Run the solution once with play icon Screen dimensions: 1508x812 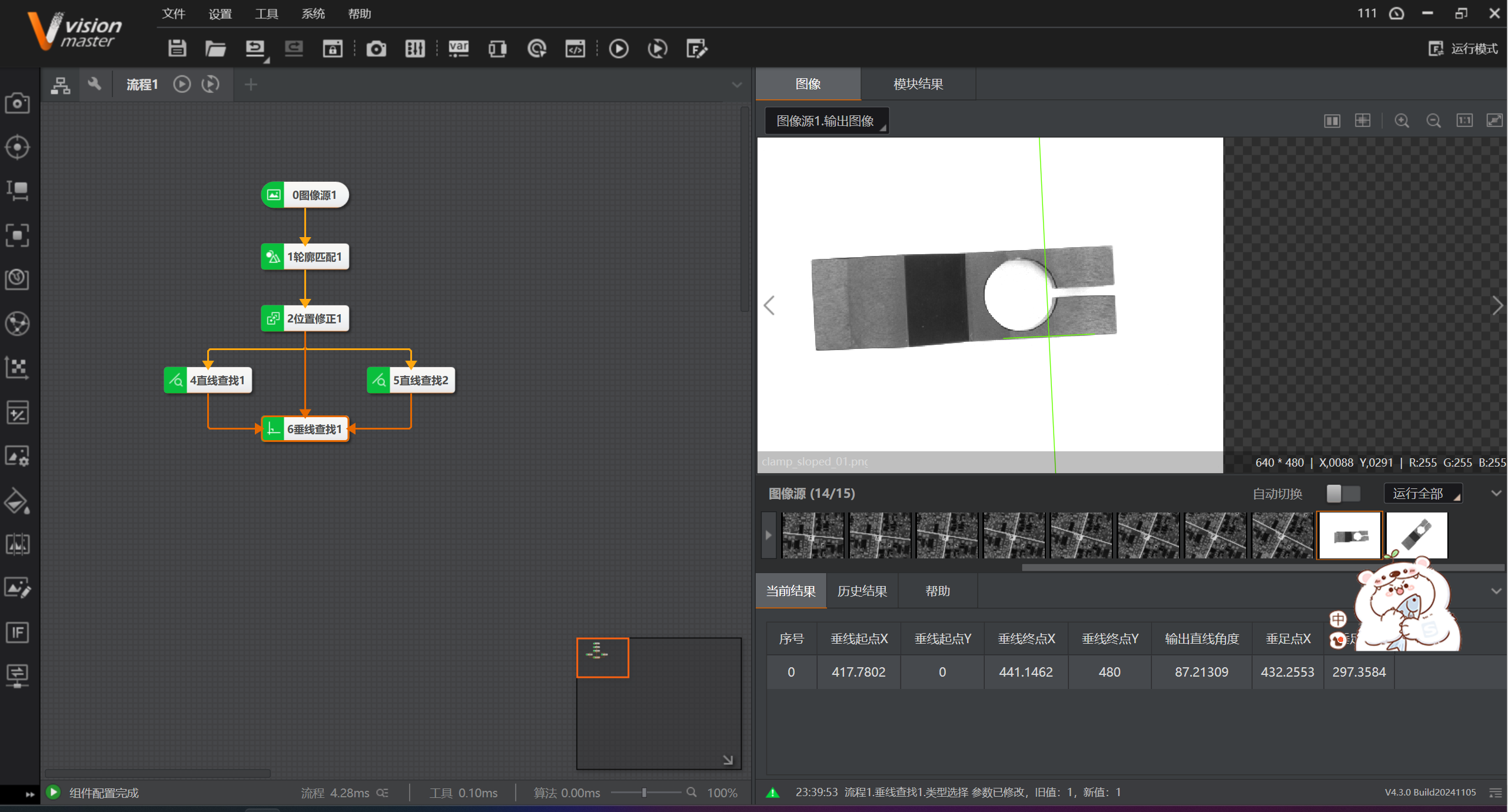pos(618,48)
